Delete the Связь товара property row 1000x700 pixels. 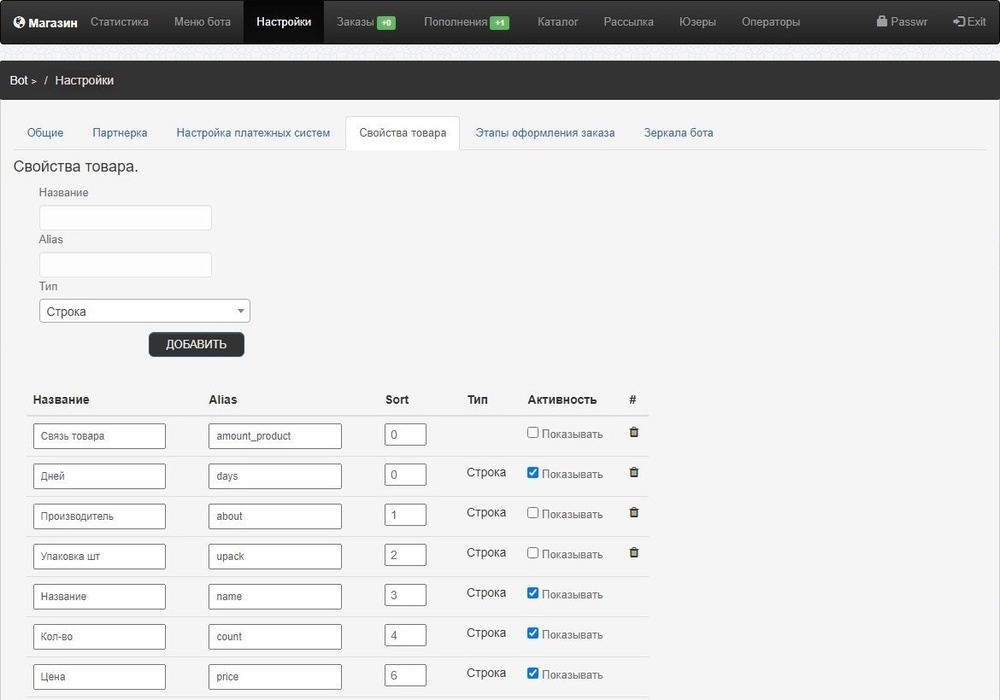coord(634,432)
